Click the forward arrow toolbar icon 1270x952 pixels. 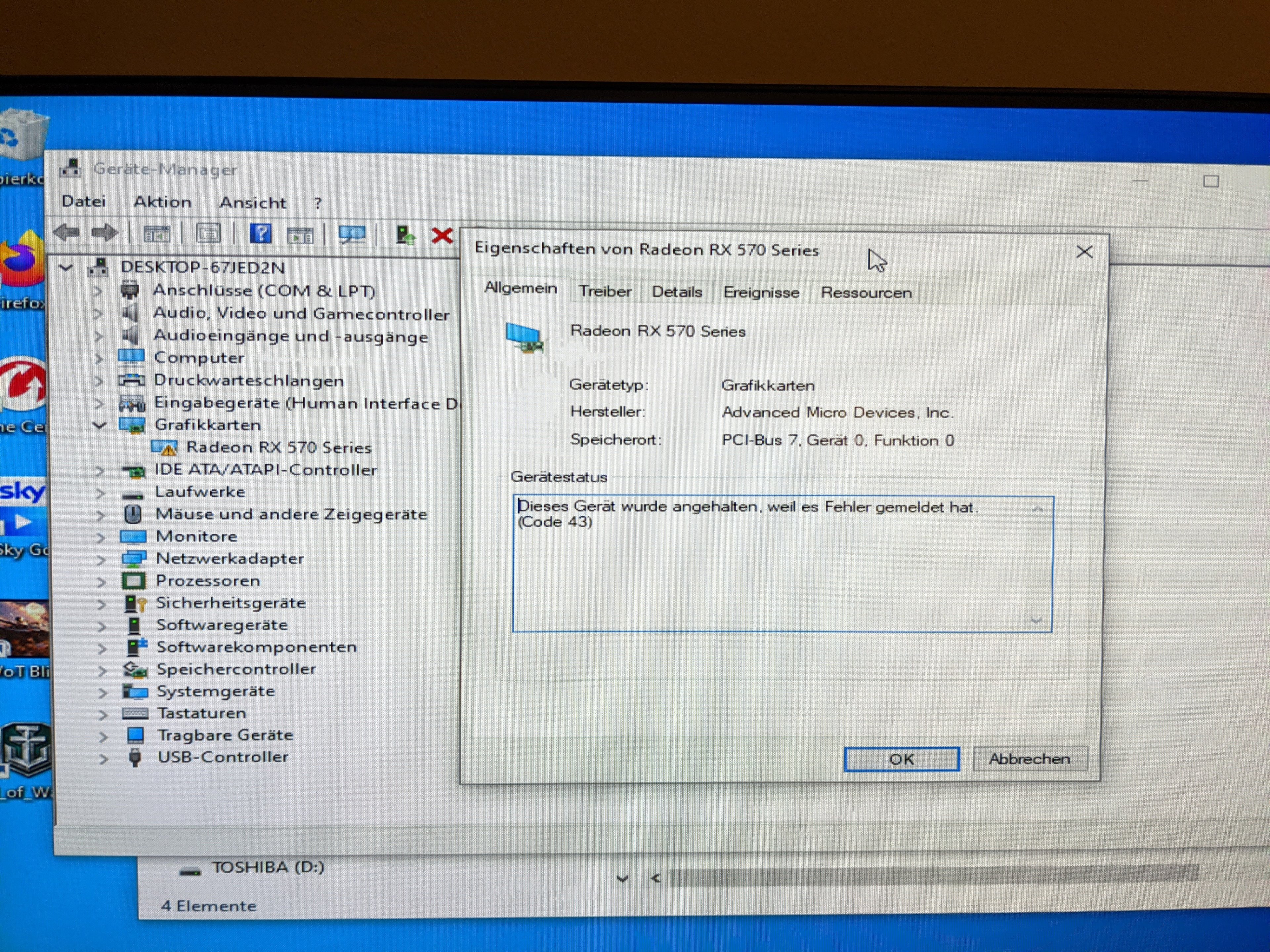coord(105,232)
